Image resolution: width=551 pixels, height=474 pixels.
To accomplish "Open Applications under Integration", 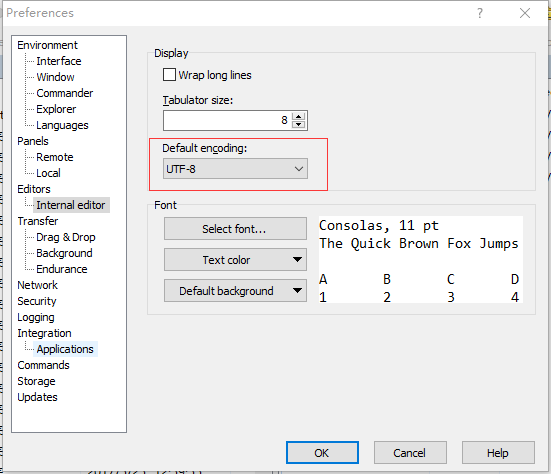I will [65, 349].
